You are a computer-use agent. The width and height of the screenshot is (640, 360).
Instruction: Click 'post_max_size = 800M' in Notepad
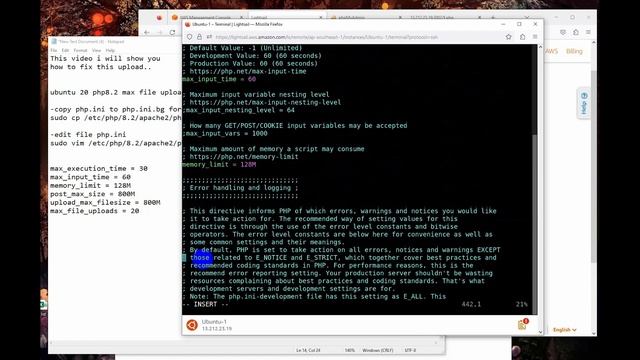click(93, 194)
